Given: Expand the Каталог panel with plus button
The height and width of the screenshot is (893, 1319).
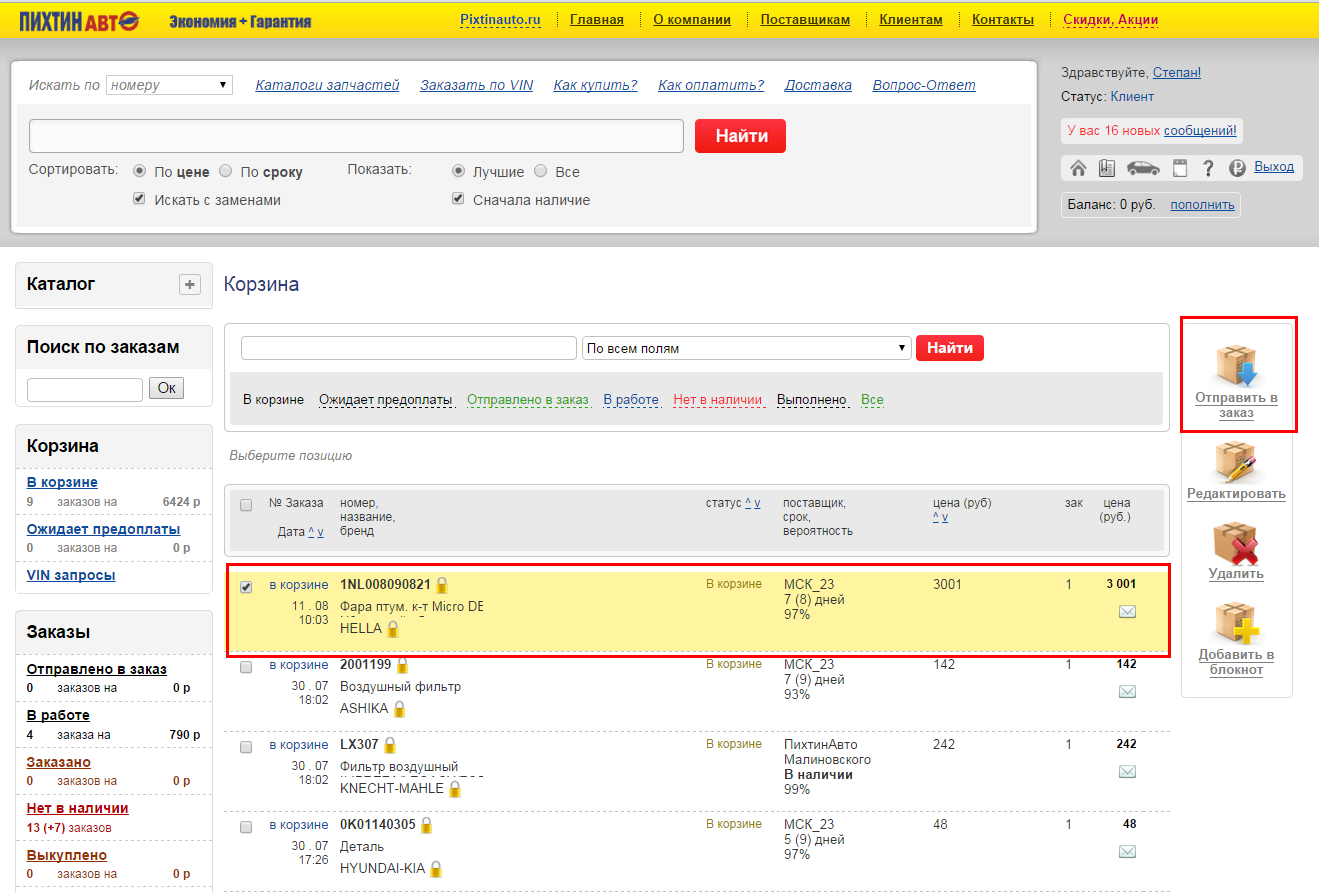Looking at the screenshot, I should [x=190, y=285].
